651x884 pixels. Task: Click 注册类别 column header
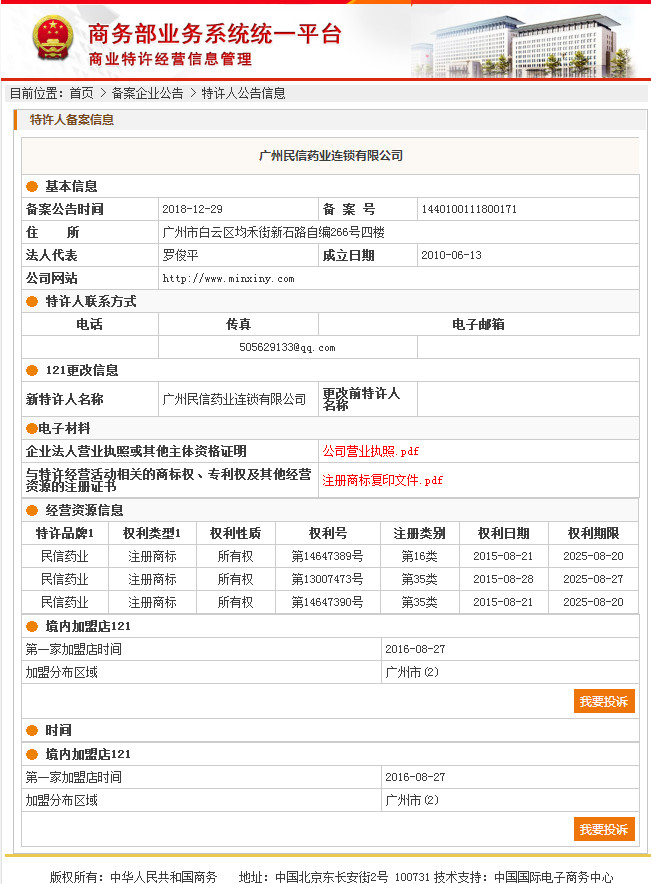pos(419,533)
